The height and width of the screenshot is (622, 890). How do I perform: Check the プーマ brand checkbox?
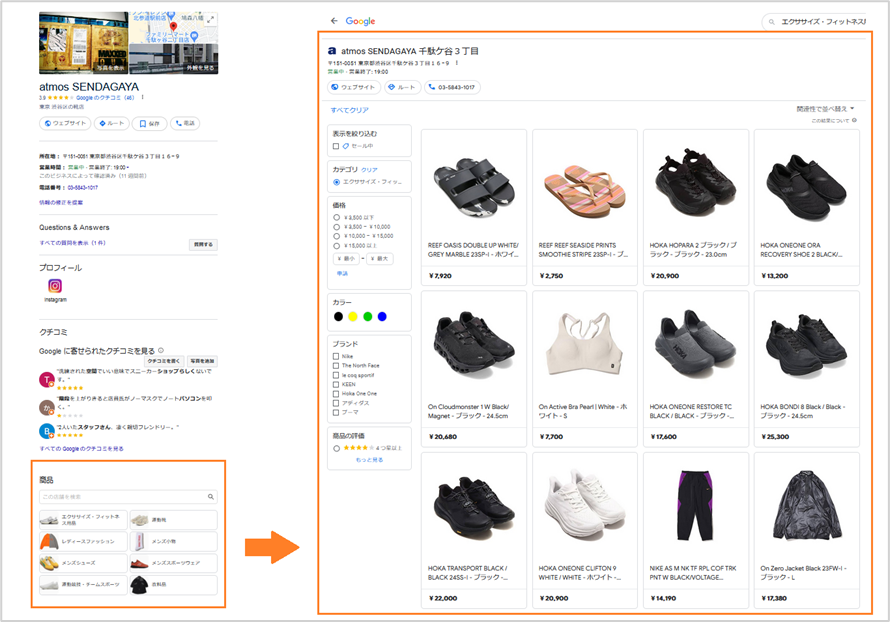[x=336, y=412]
